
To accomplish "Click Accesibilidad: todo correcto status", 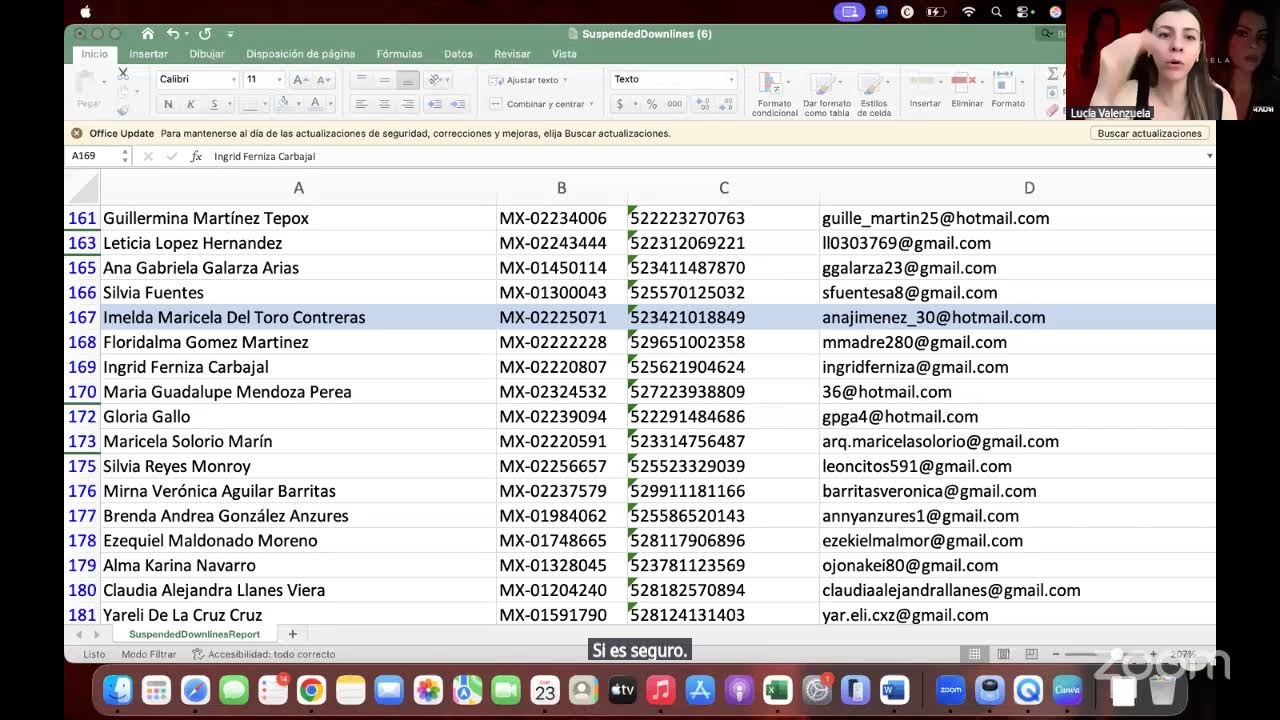I will tap(264, 654).
